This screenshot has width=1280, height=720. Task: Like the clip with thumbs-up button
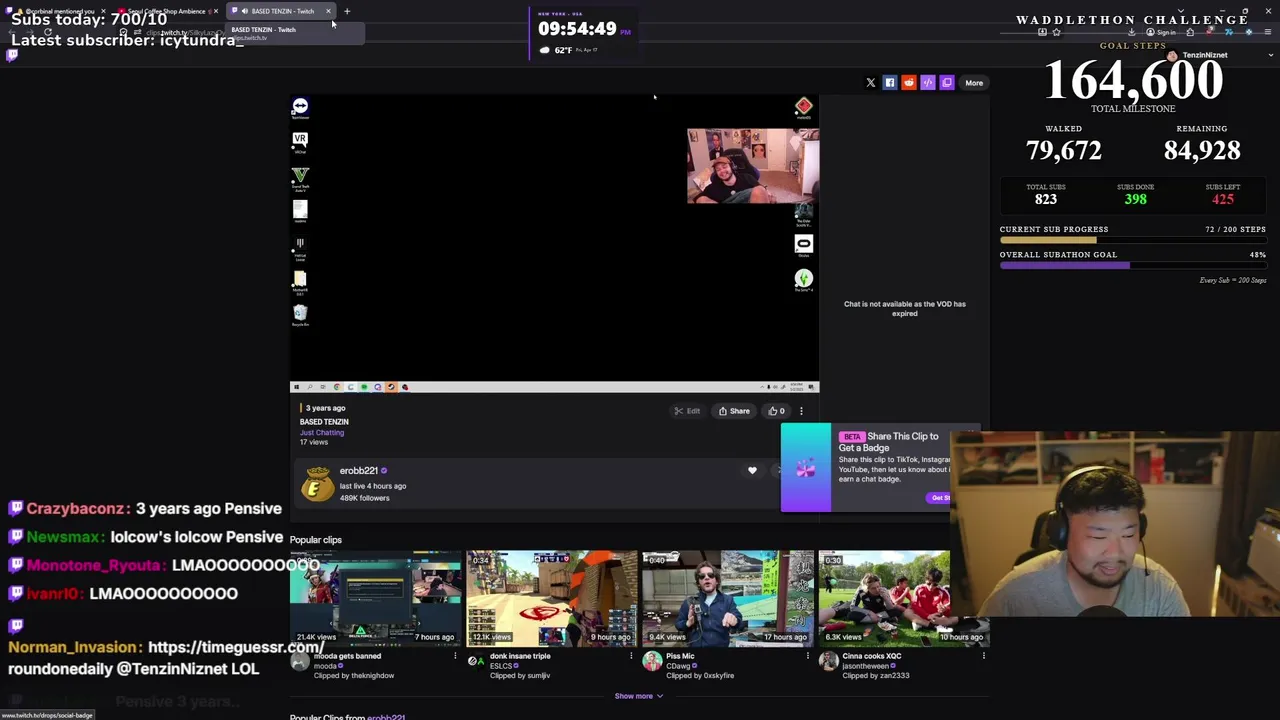click(x=776, y=411)
